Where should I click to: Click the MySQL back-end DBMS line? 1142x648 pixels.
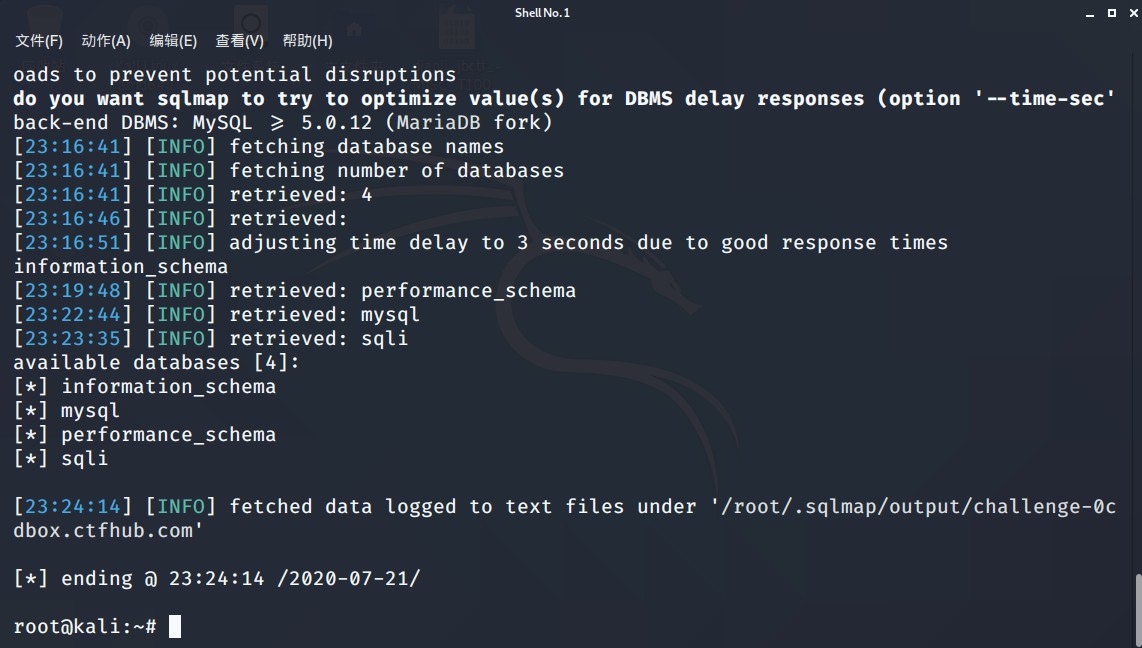click(280, 122)
